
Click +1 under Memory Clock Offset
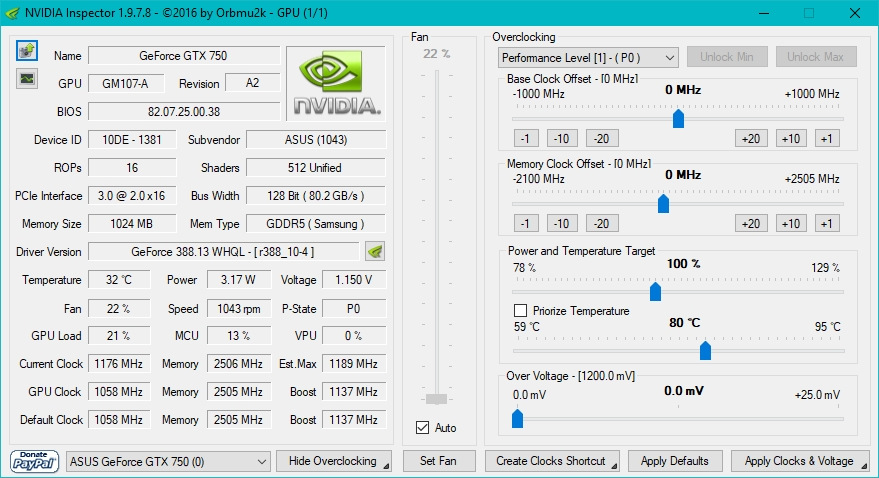827,224
